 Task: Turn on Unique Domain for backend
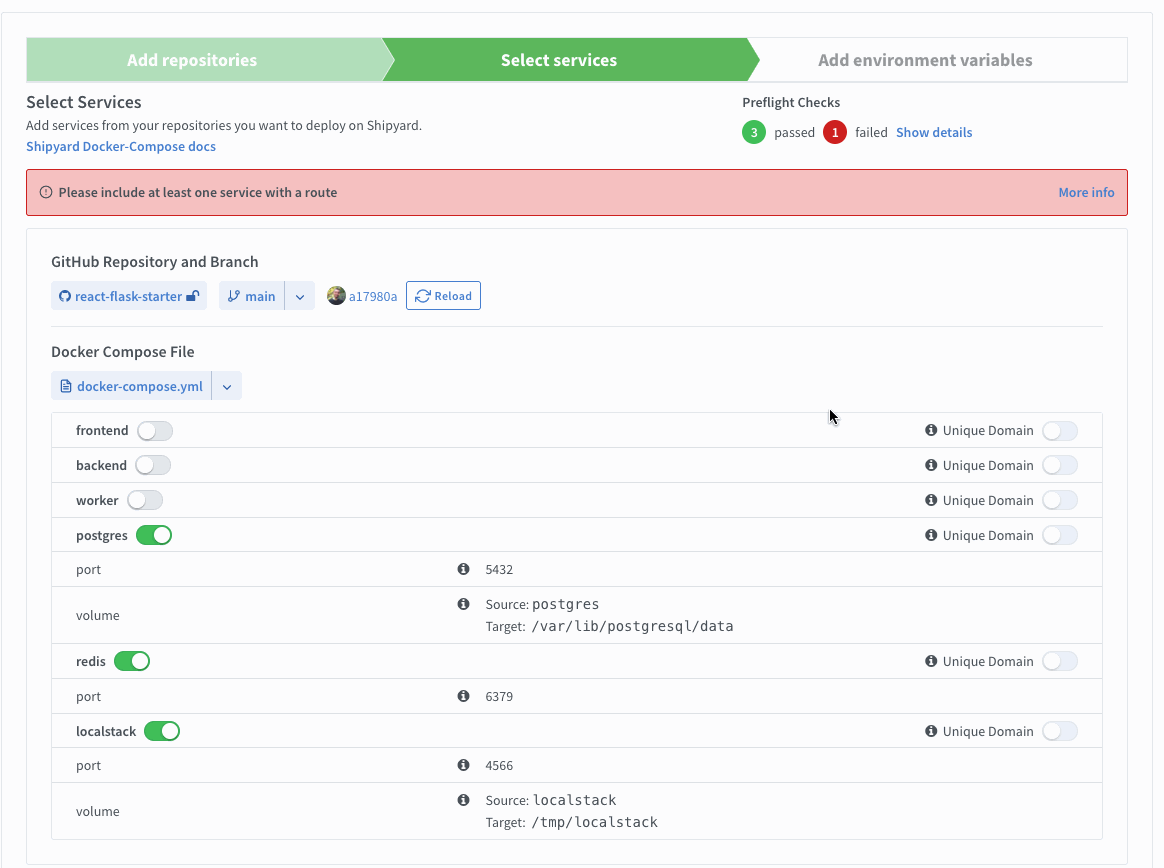1059,466
